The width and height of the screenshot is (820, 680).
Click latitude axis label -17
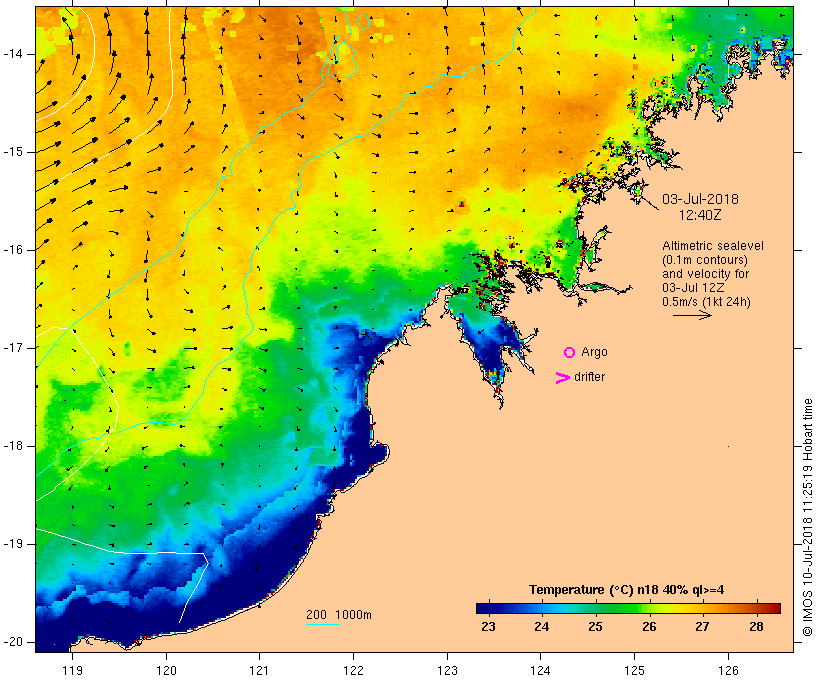pos(13,348)
